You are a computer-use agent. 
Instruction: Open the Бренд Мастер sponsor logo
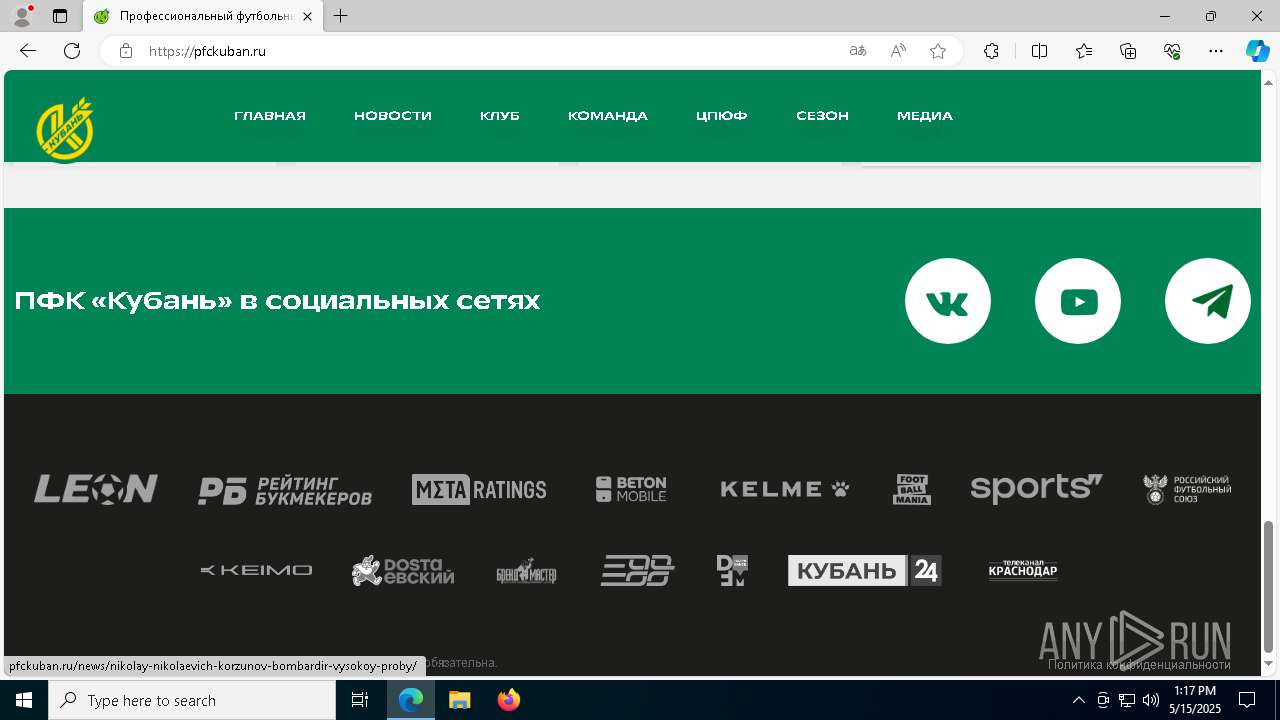click(x=527, y=571)
